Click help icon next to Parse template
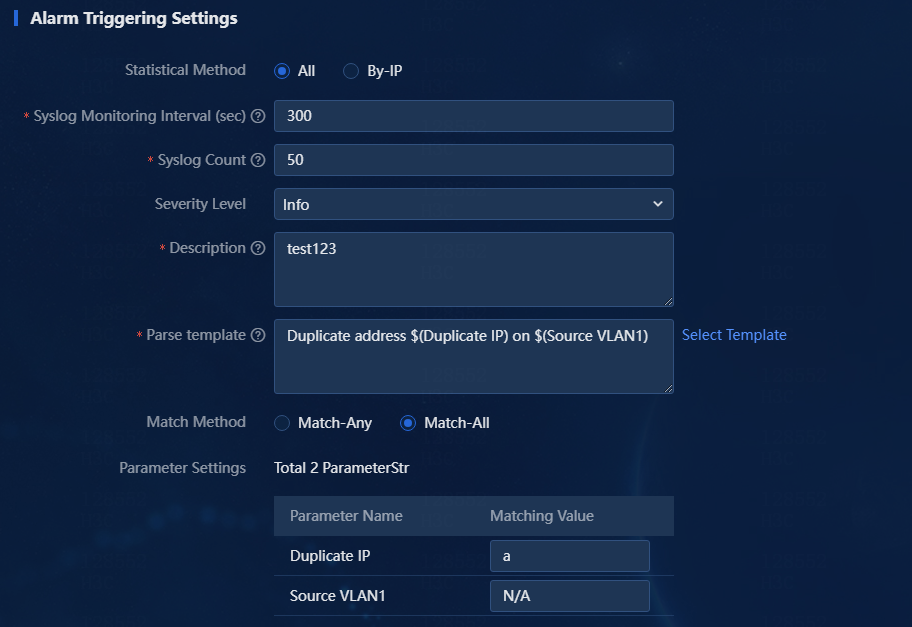 [x=258, y=336]
